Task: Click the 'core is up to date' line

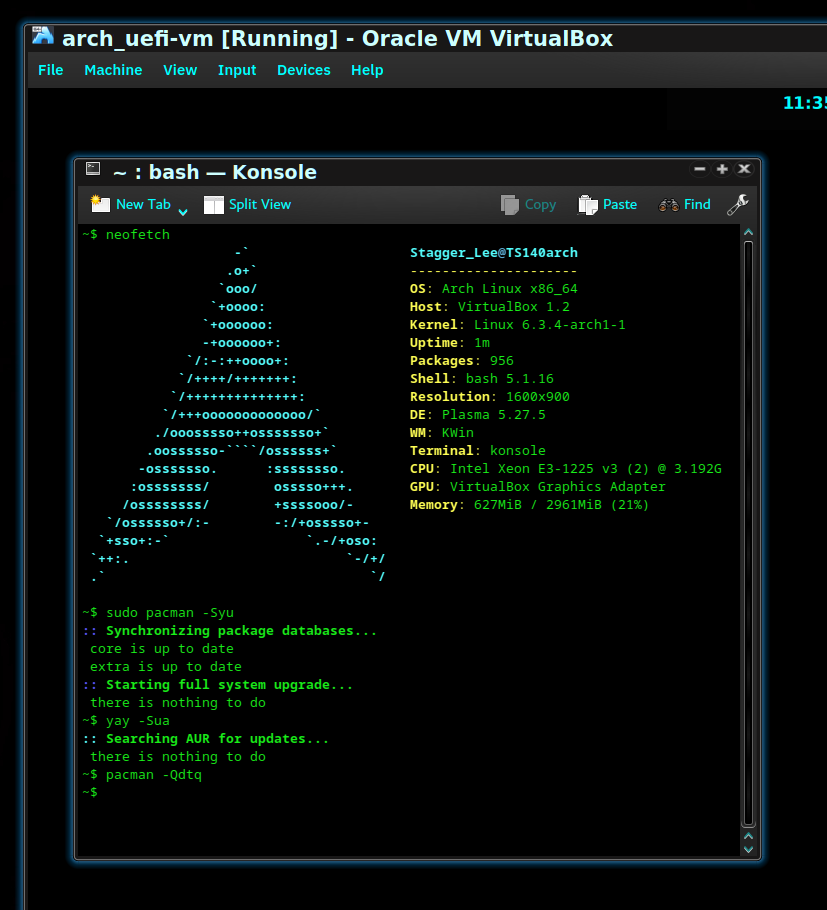Action: pos(162,649)
